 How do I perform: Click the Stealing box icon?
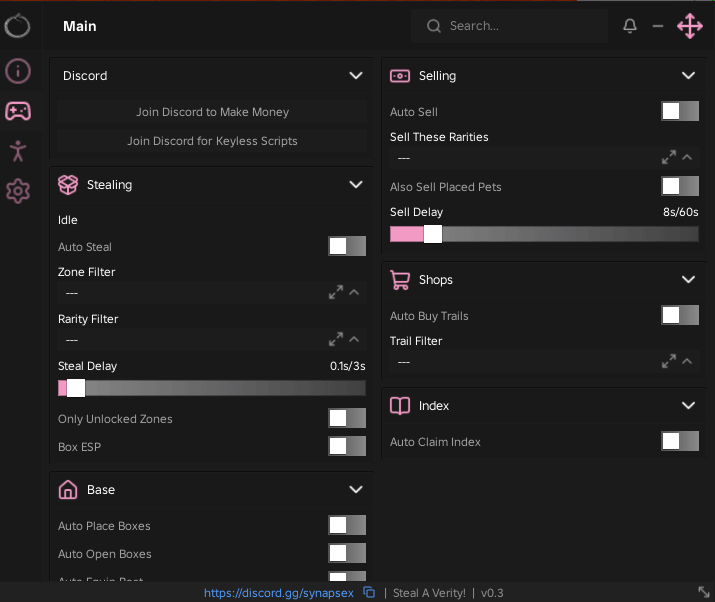[x=68, y=185]
